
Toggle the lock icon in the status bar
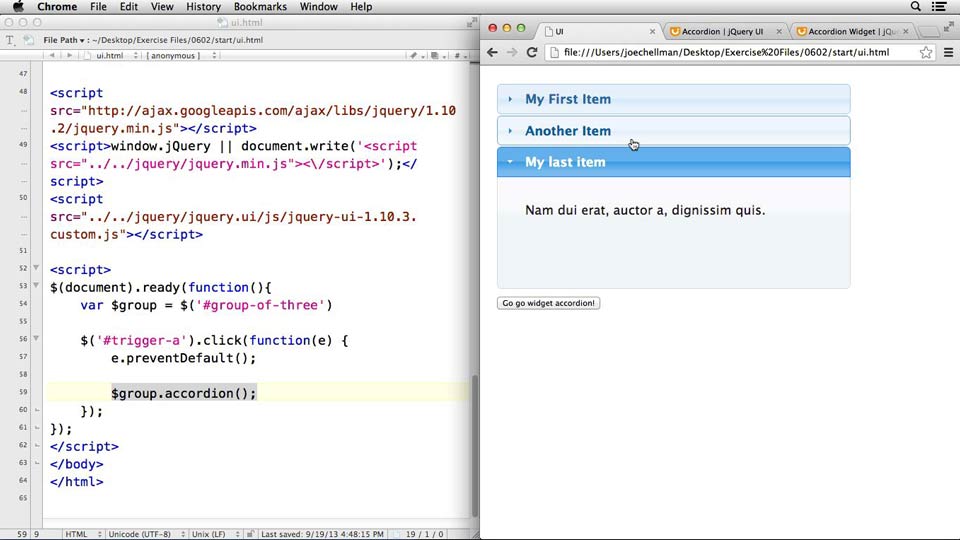coord(250,534)
